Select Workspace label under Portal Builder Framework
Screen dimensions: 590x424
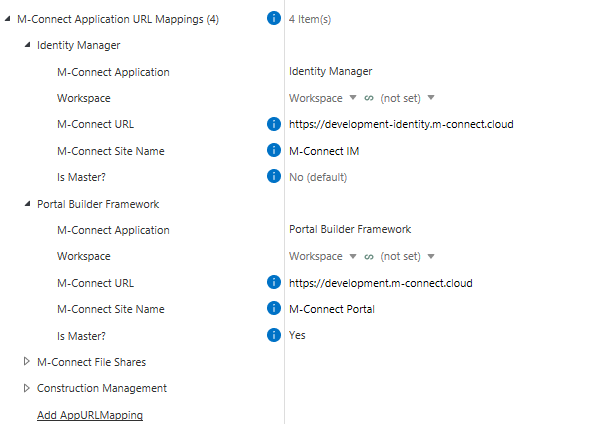click(84, 256)
